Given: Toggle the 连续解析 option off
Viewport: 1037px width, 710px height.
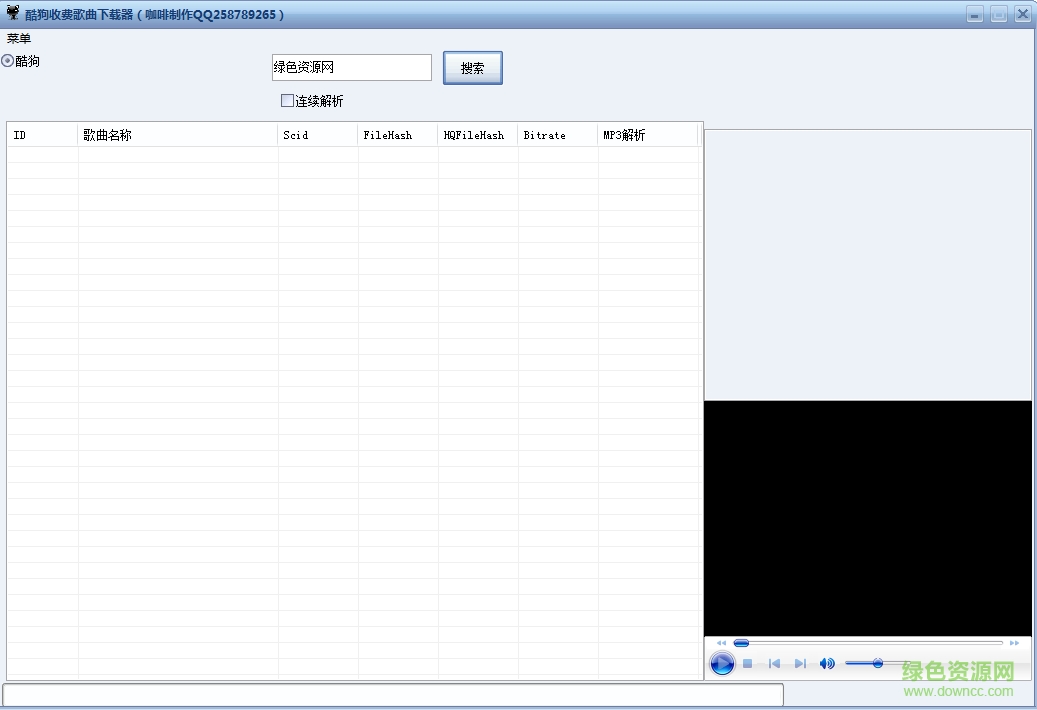Looking at the screenshot, I should 287,100.
